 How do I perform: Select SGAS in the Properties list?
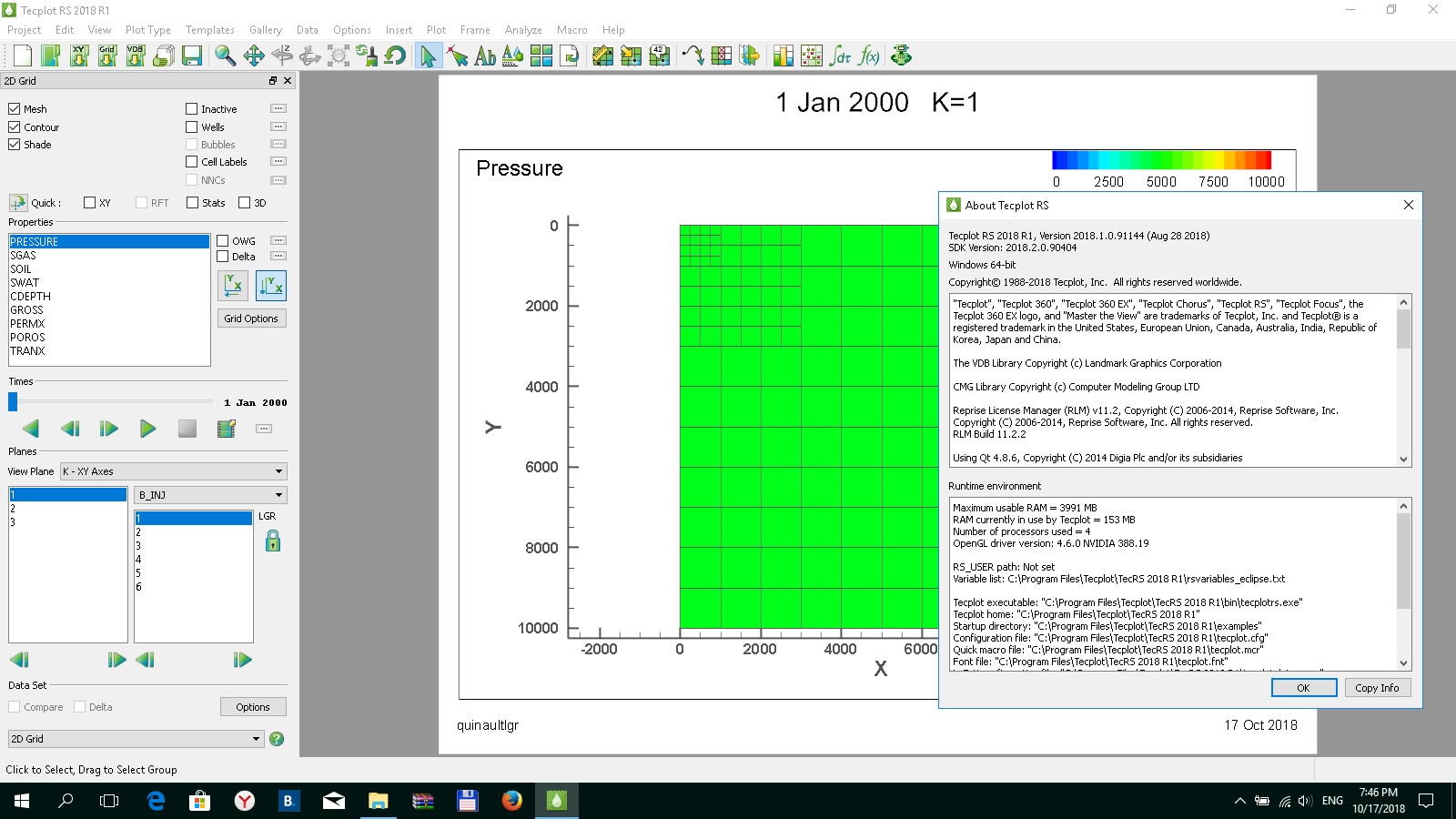[x=109, y=256]
